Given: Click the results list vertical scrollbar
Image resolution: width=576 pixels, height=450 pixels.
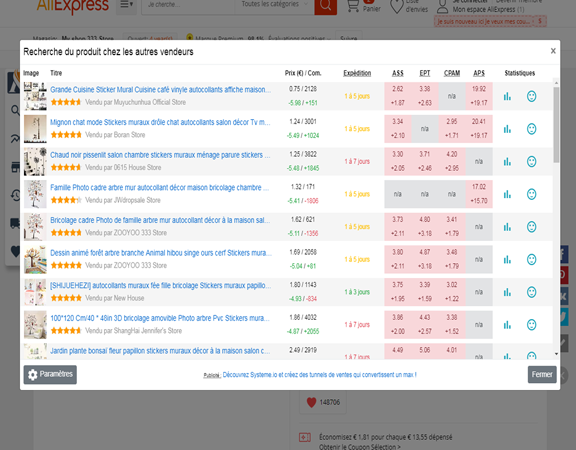Looking at the screenshot, I should [556, 217].
